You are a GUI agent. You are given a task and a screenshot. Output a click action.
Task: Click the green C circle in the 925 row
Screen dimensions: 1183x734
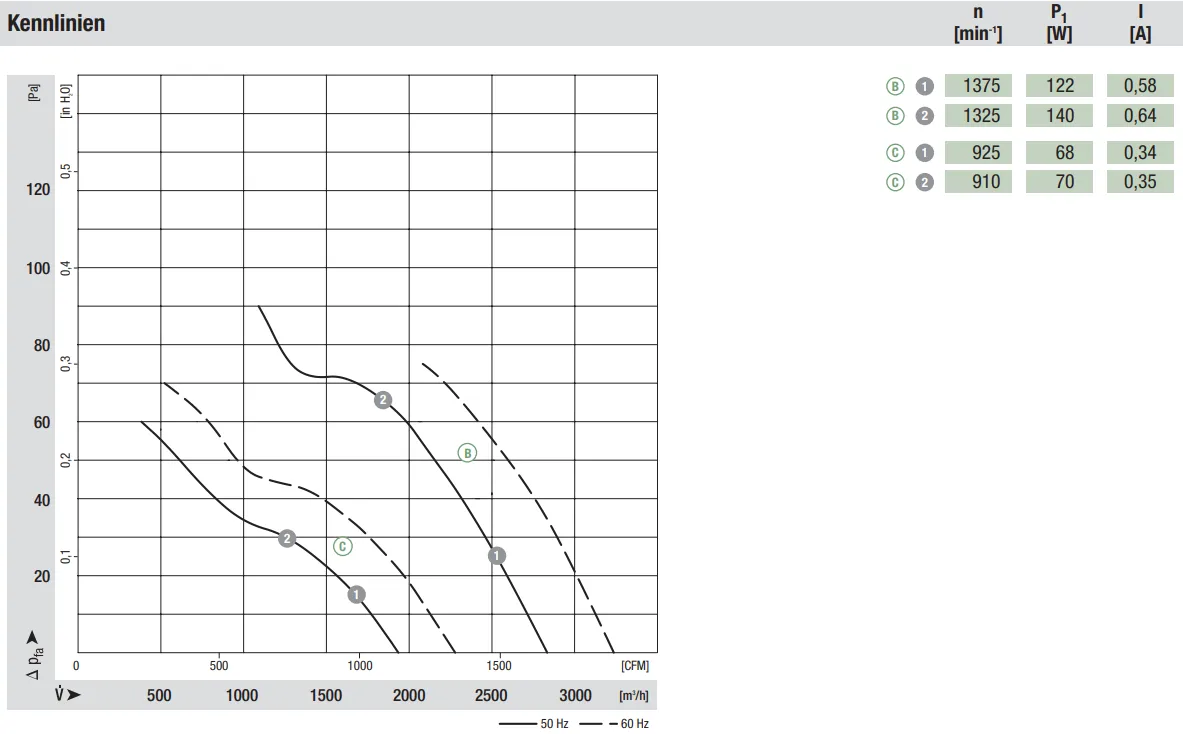(x=895, y=152)
